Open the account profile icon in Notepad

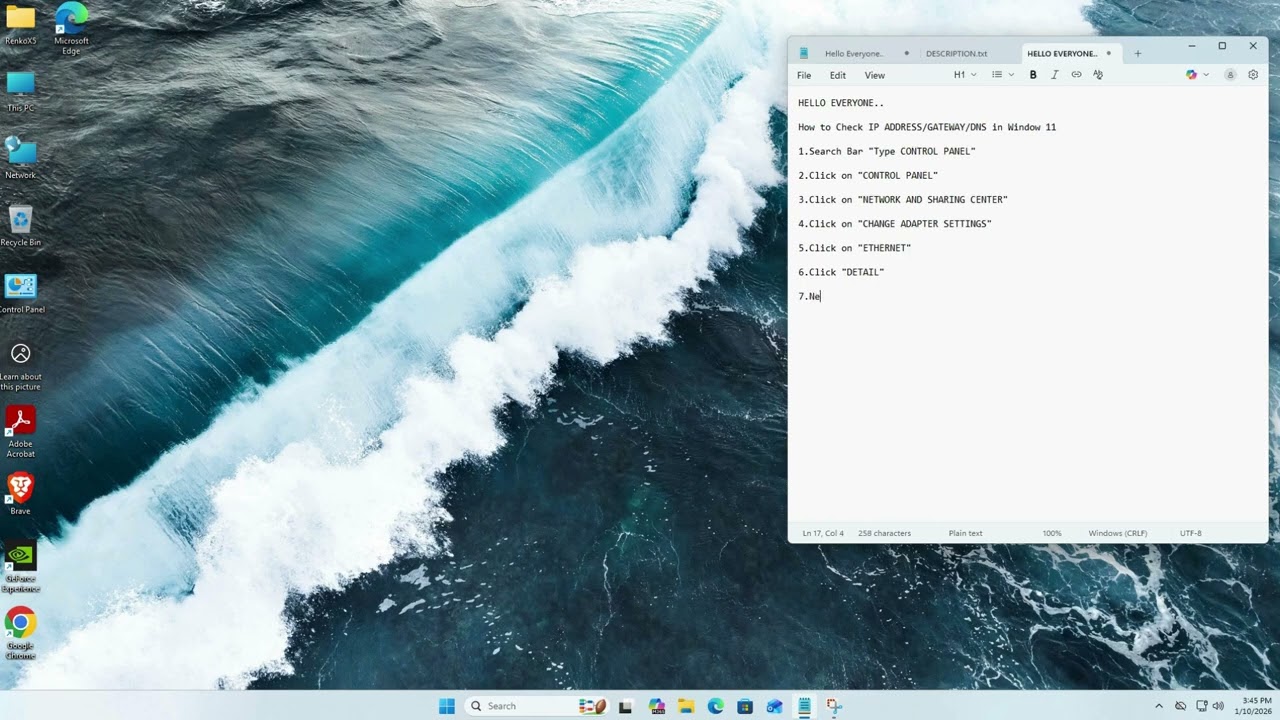1230,75
